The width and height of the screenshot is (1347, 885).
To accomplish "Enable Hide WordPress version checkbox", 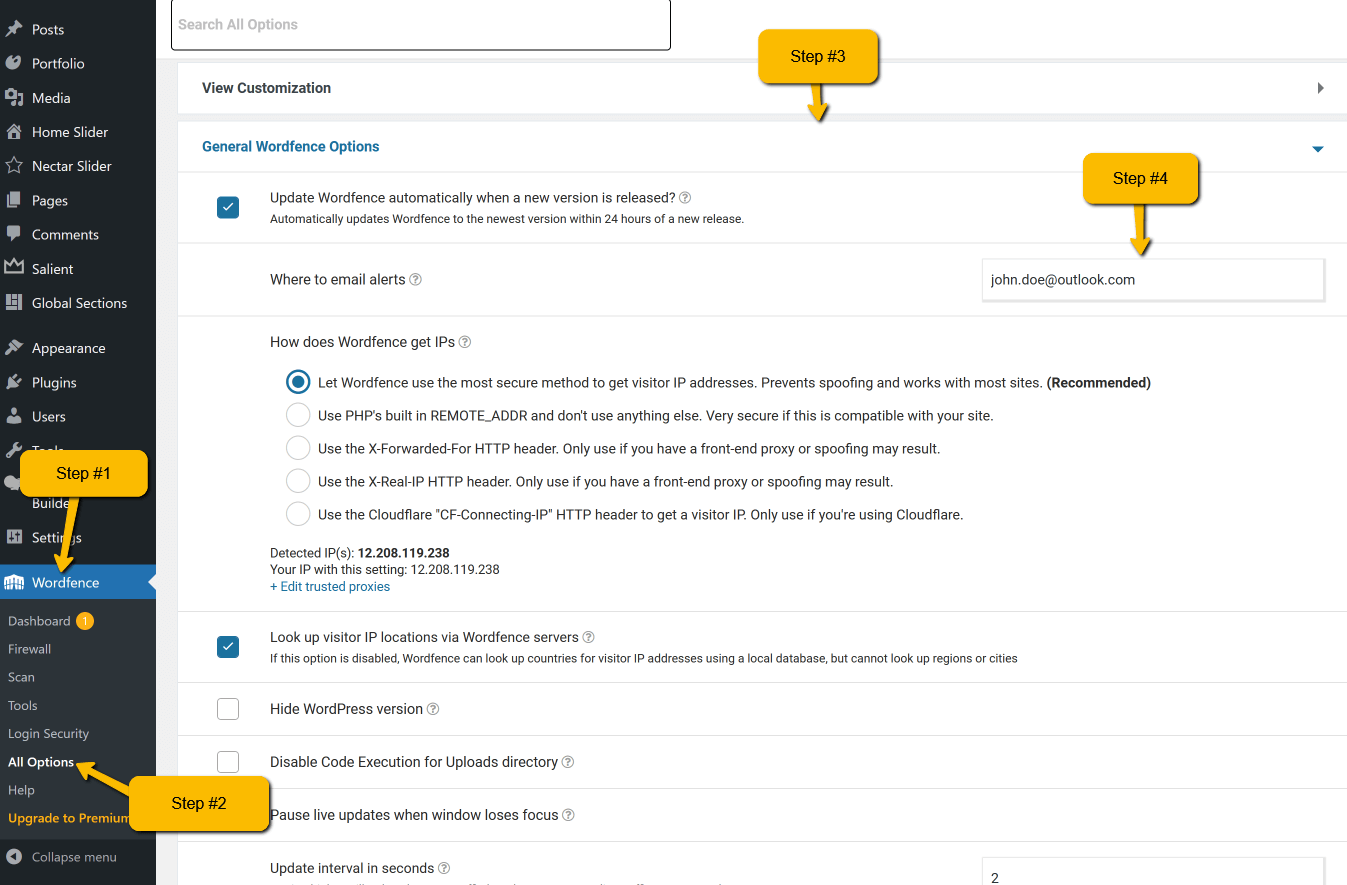I will [228, 709].
